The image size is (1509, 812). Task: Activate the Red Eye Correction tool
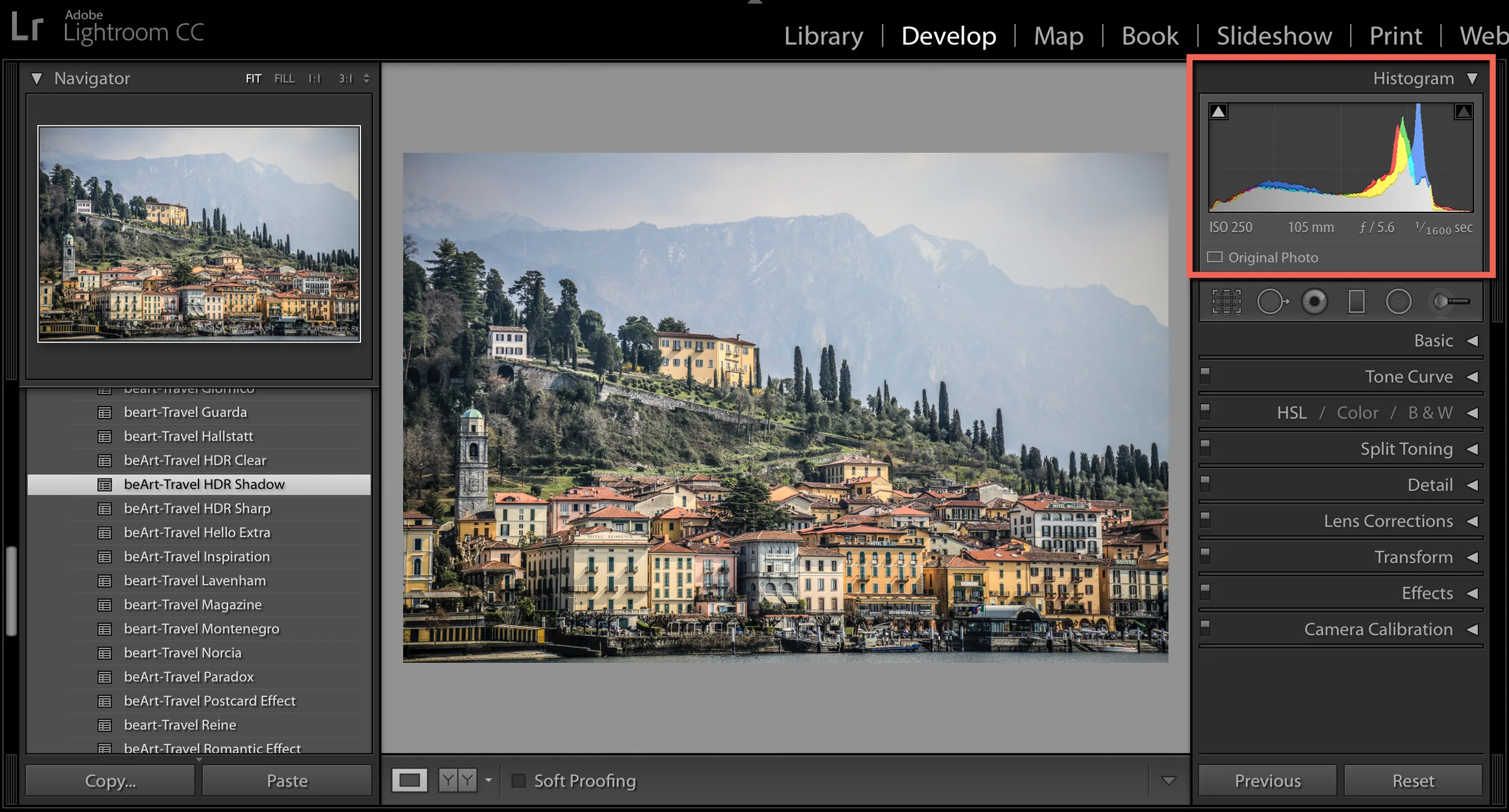[x=1314, y=302]
